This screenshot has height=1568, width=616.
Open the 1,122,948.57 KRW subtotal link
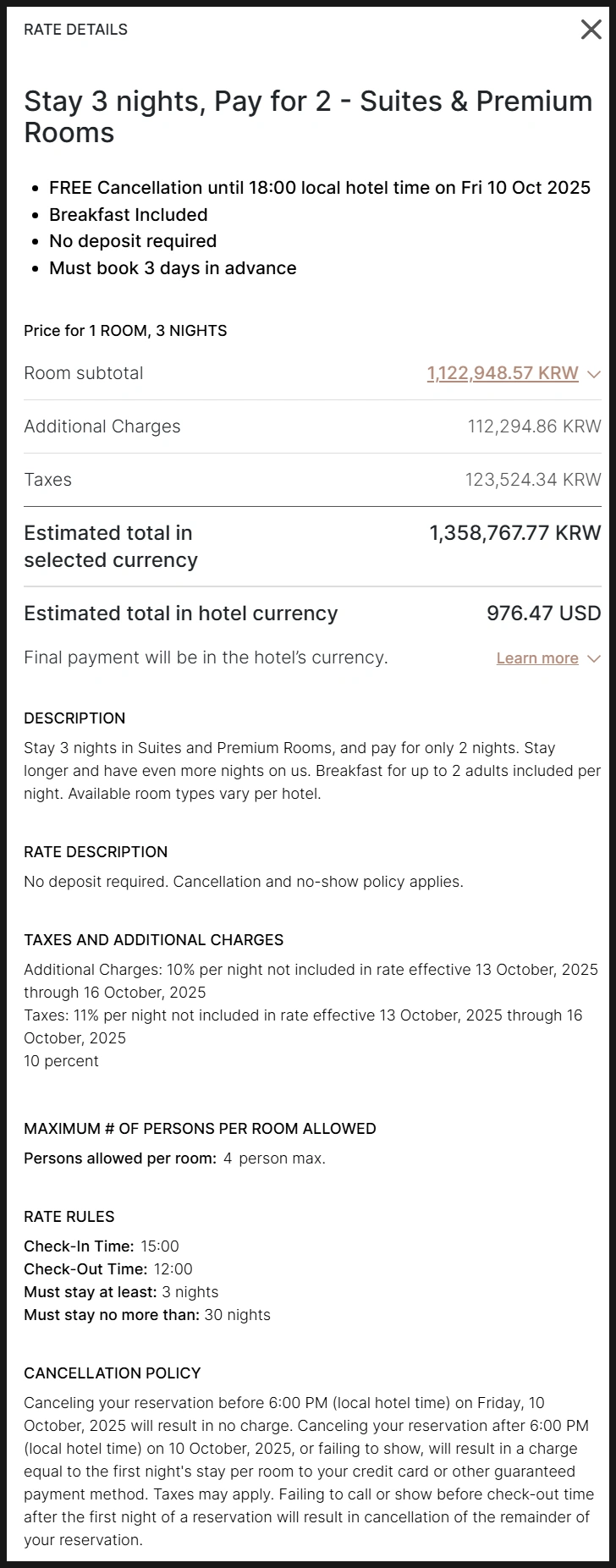pos(503,373)
